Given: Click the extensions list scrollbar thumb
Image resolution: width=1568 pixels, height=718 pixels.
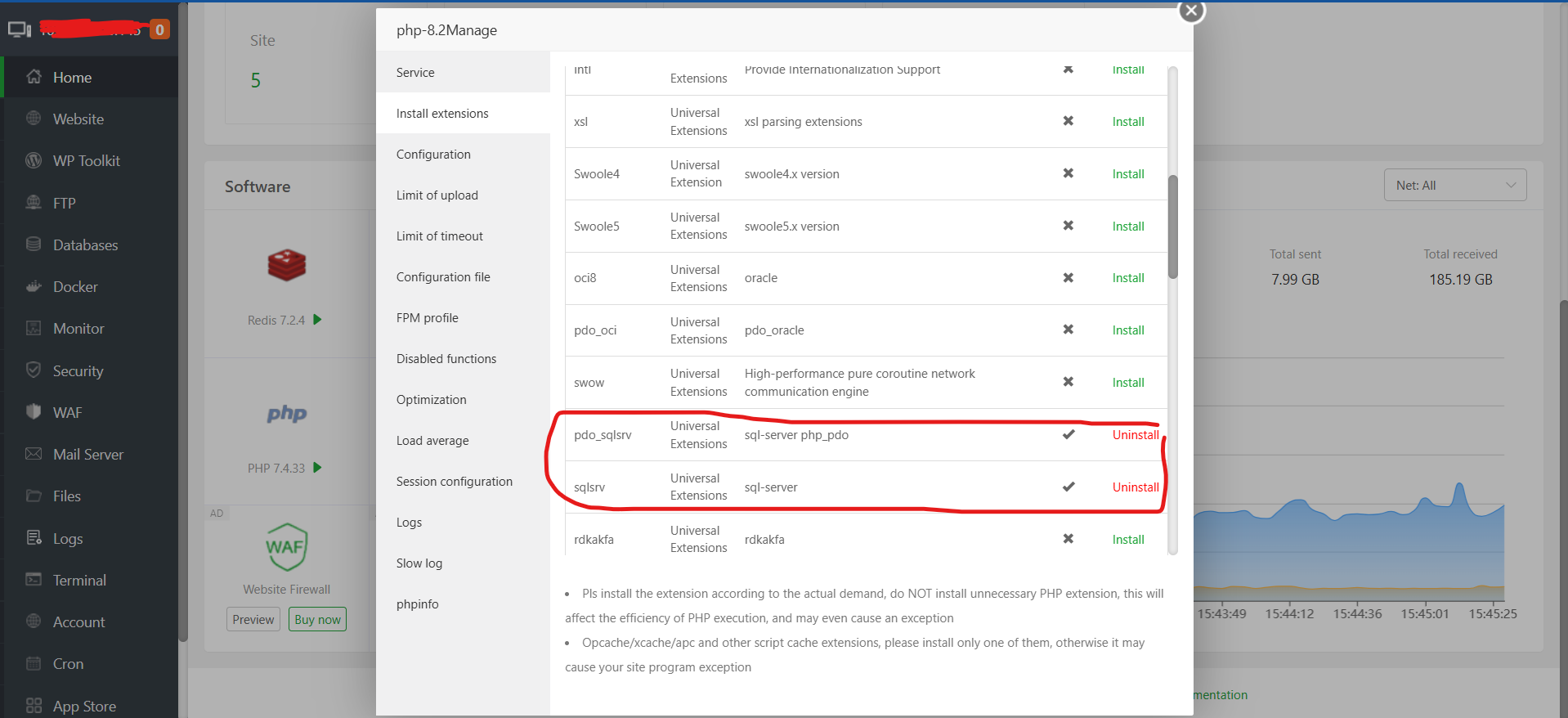Looking at the screenshot, I should click(1172, 227).
